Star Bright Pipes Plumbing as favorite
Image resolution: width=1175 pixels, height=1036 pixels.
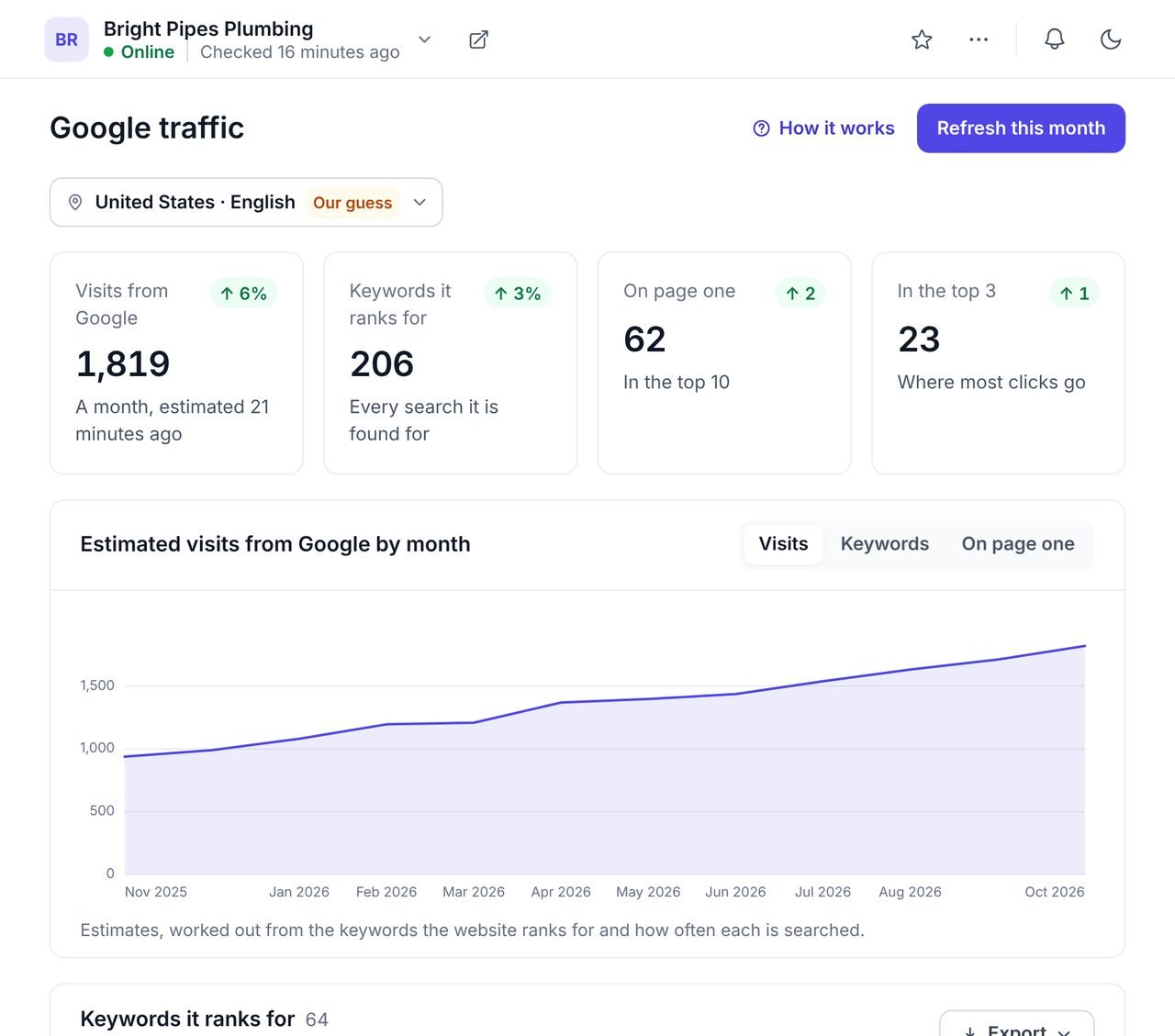click(922, 39)
